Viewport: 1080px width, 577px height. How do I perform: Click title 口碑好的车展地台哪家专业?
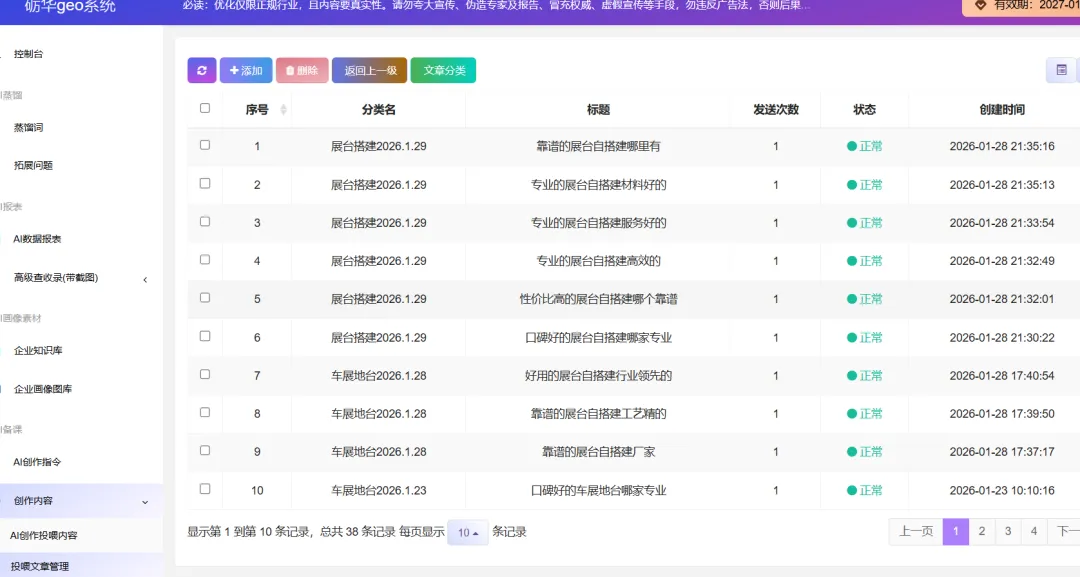point(598,490)
